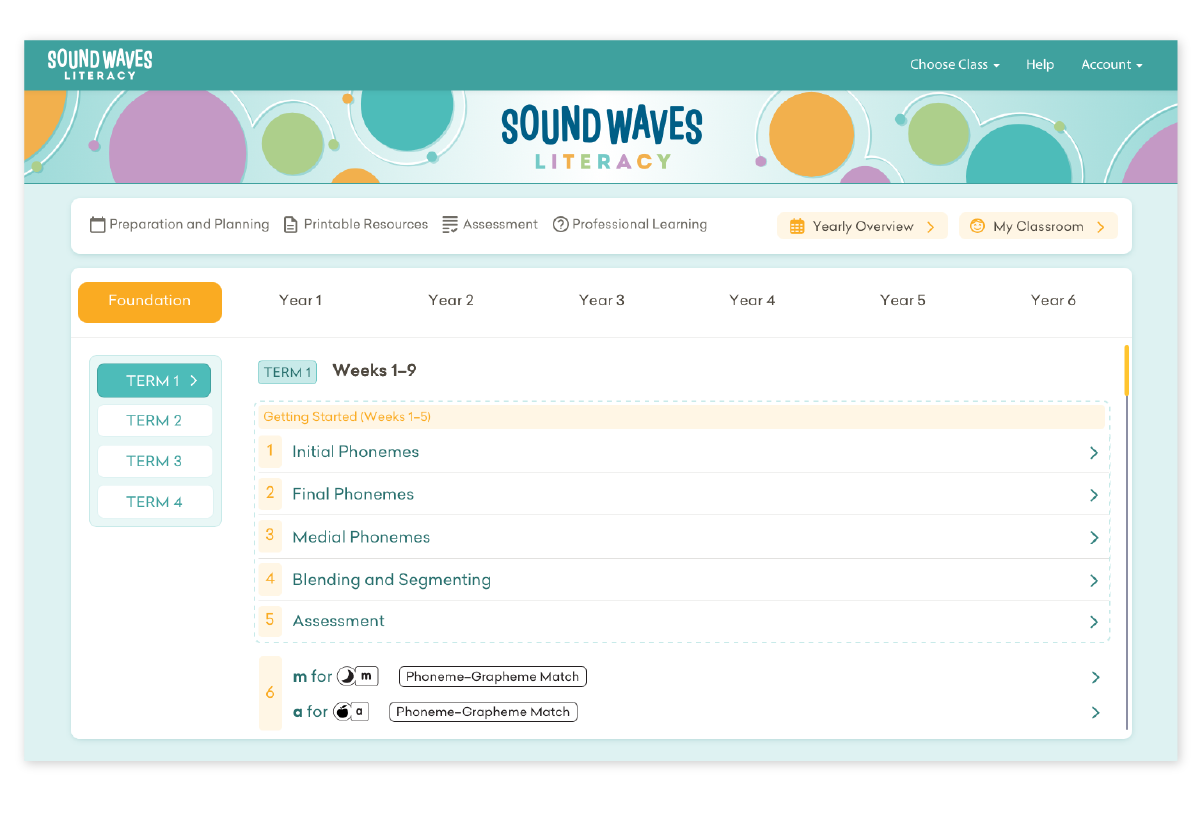The image size is (1201, 813).
Task: Click the calendar icon beside Preparation and Planning
Action: pyautogui.click(x=97, y=225)
